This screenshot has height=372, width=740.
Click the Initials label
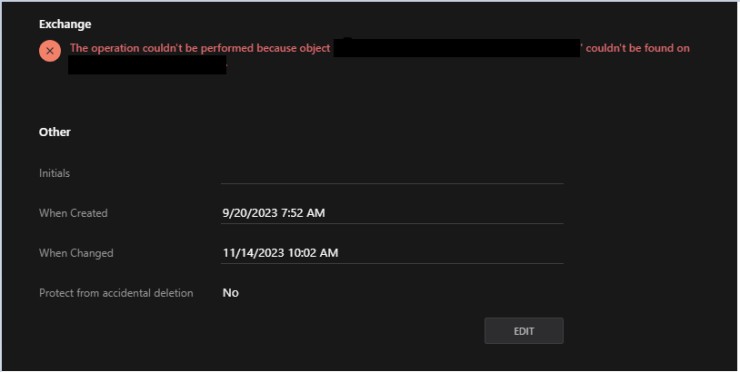tap(54, 173)
